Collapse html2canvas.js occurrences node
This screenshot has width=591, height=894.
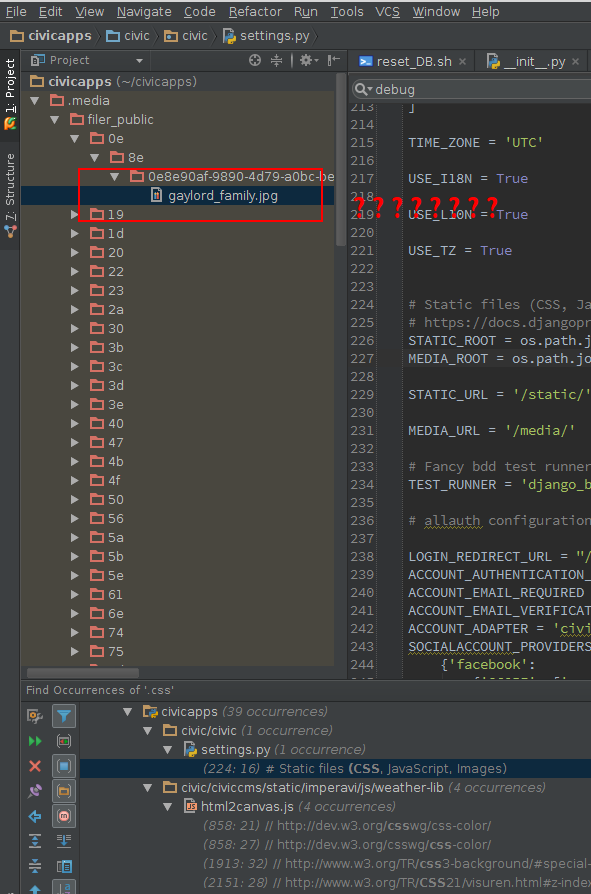(x=168, y=807)
